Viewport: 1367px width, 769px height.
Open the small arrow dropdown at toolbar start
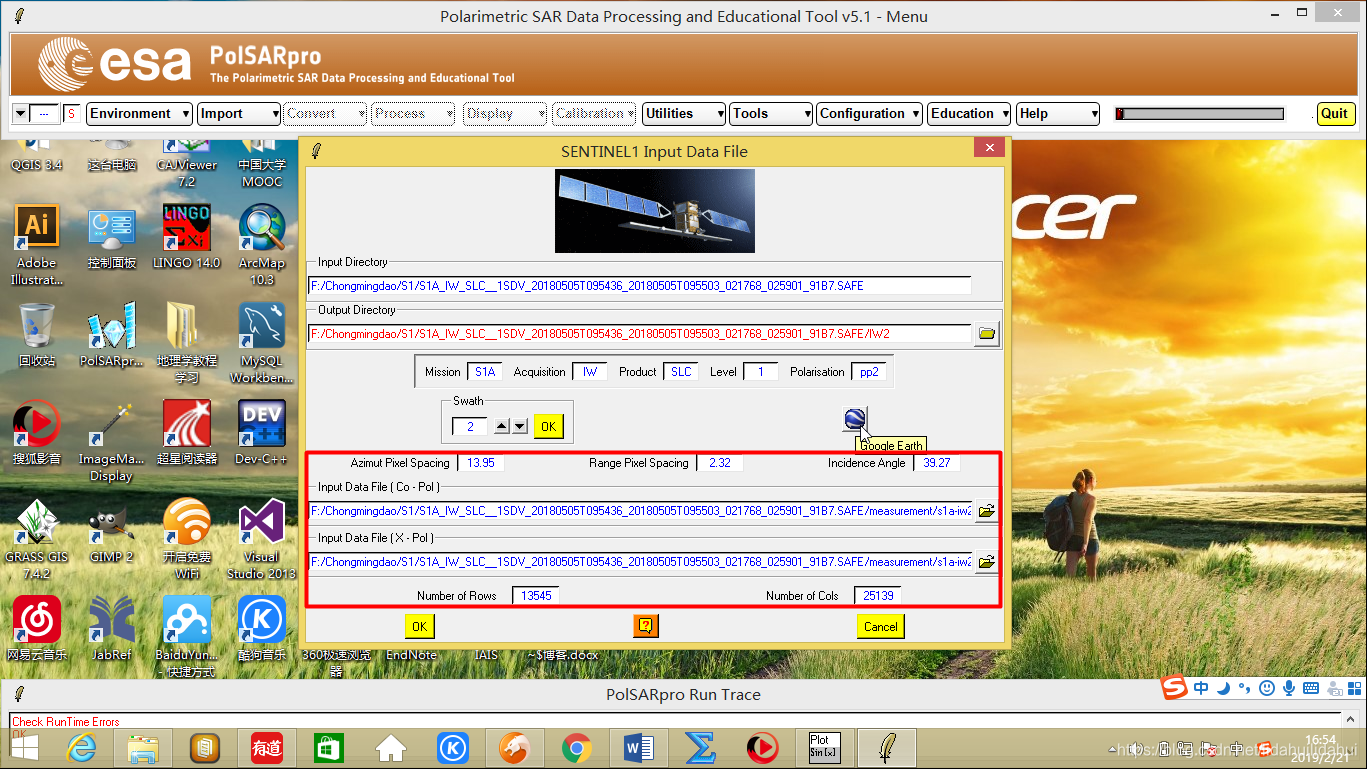click(x=20, y=114)
